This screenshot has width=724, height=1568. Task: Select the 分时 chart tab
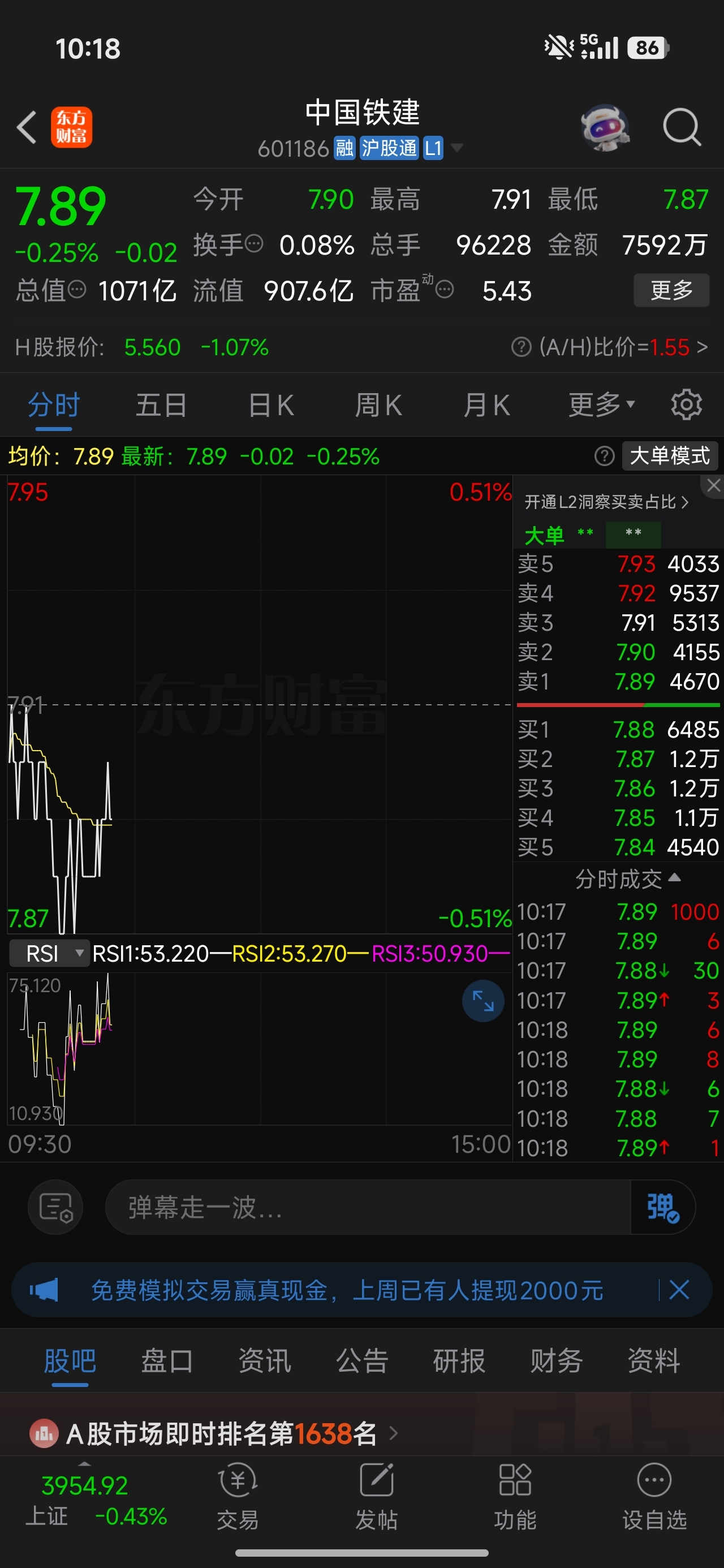(54, 404)
